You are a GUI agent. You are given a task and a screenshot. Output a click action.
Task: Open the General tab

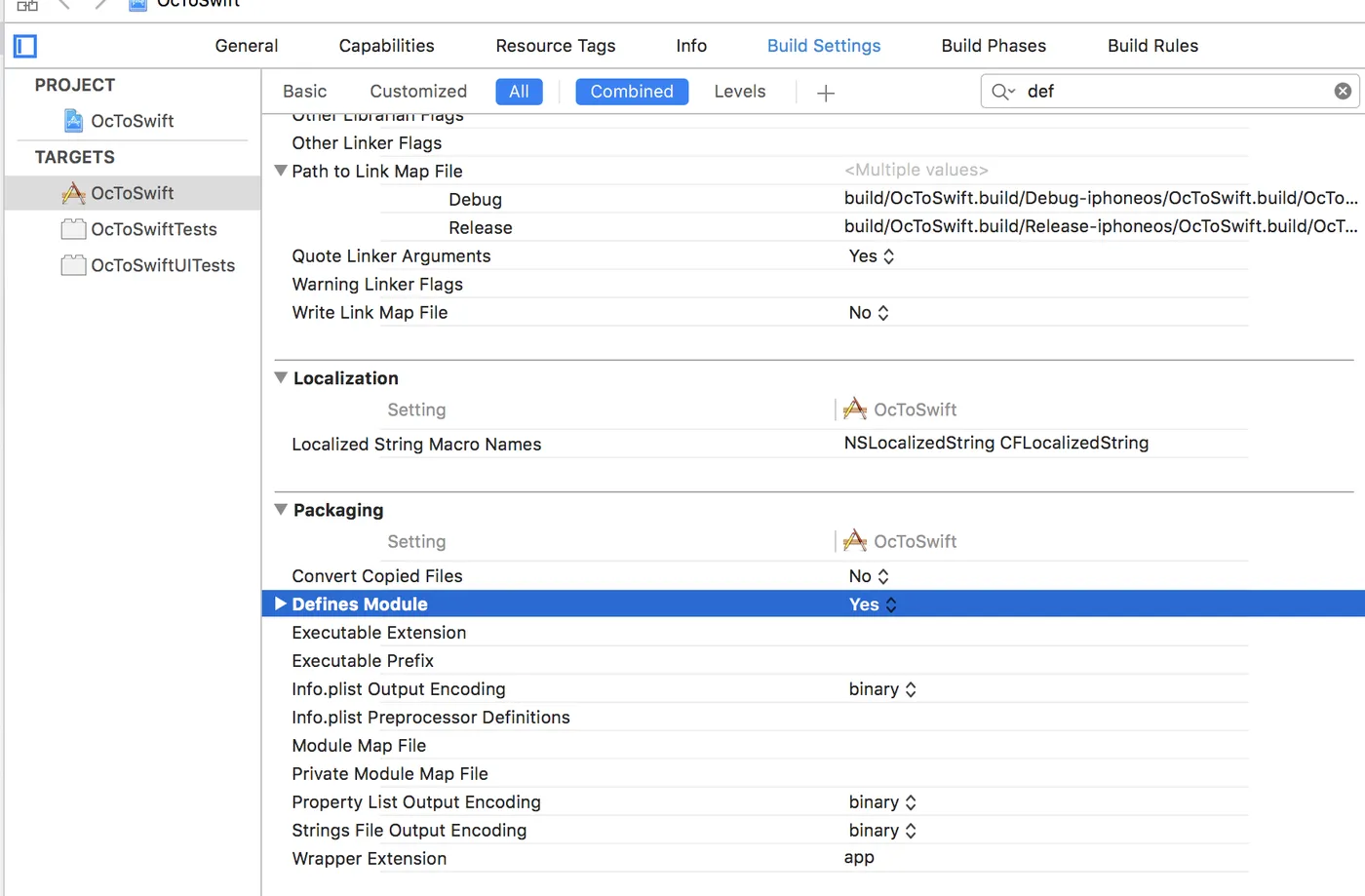247,46
